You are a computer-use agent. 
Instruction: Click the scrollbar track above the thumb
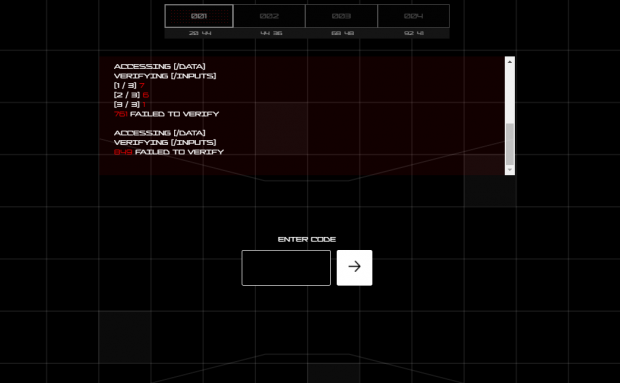tap(510, 95)
